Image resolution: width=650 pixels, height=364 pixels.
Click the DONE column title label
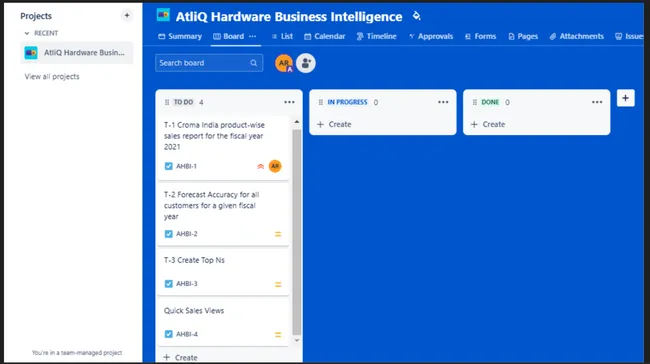tap(490, 102)
